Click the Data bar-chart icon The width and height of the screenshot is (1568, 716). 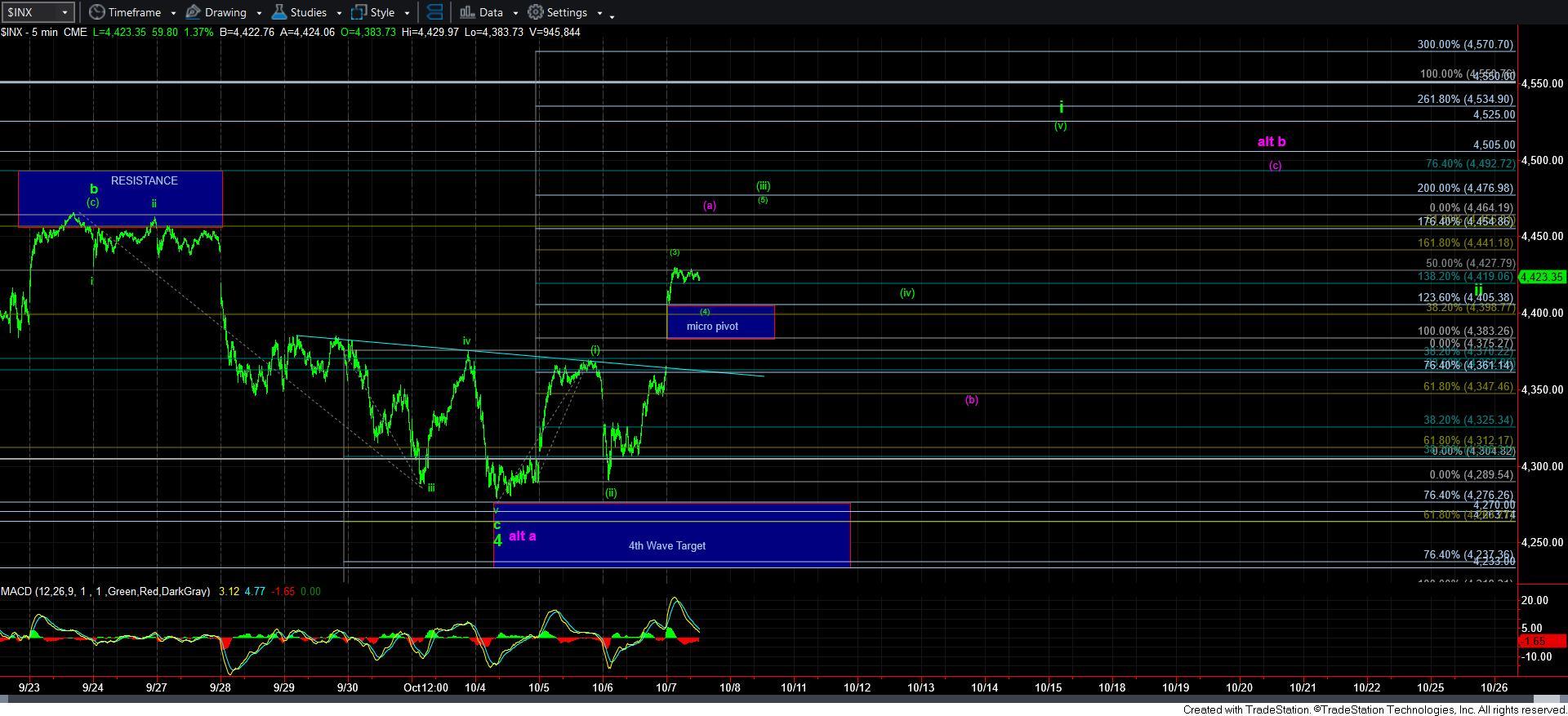(x=466, y=12)
